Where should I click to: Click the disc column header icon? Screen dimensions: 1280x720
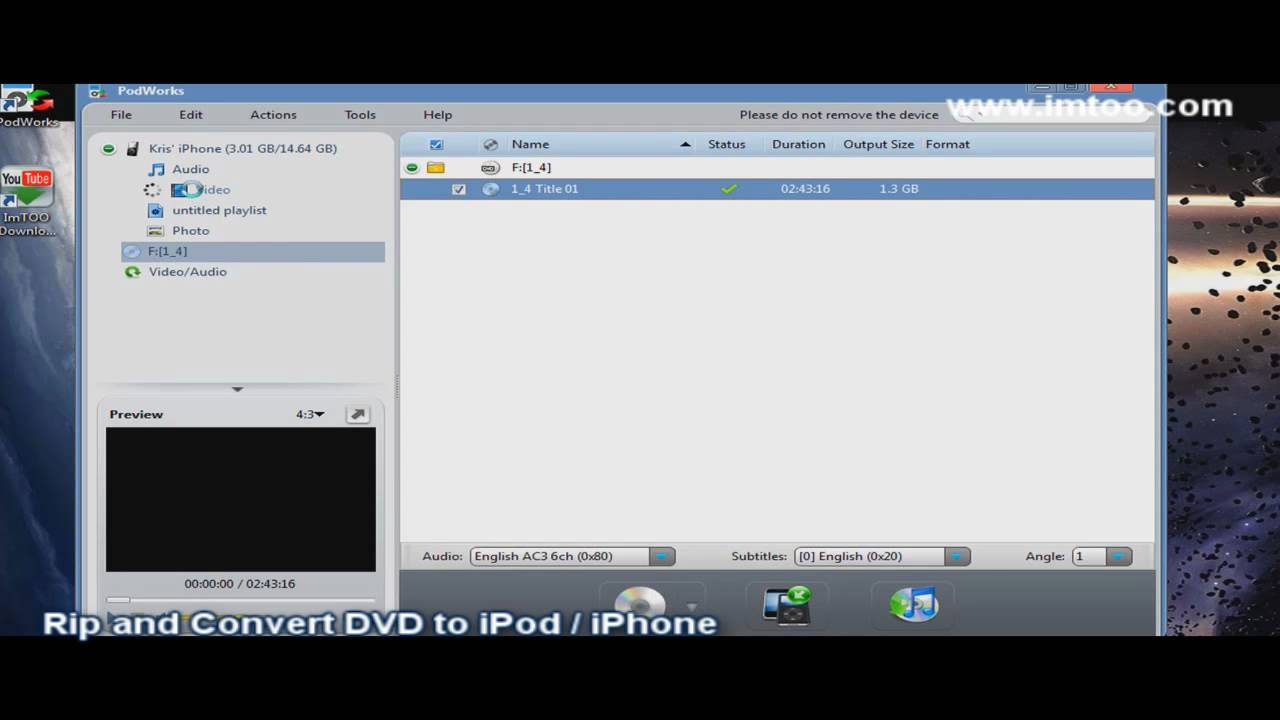click(490, 144)
